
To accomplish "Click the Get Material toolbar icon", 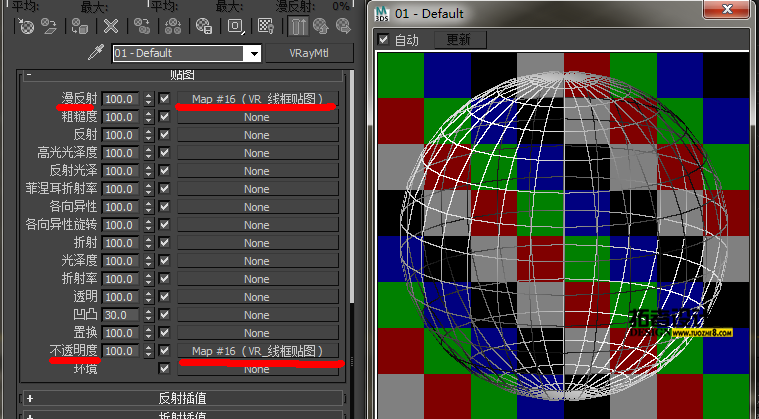I will [26, 26].
